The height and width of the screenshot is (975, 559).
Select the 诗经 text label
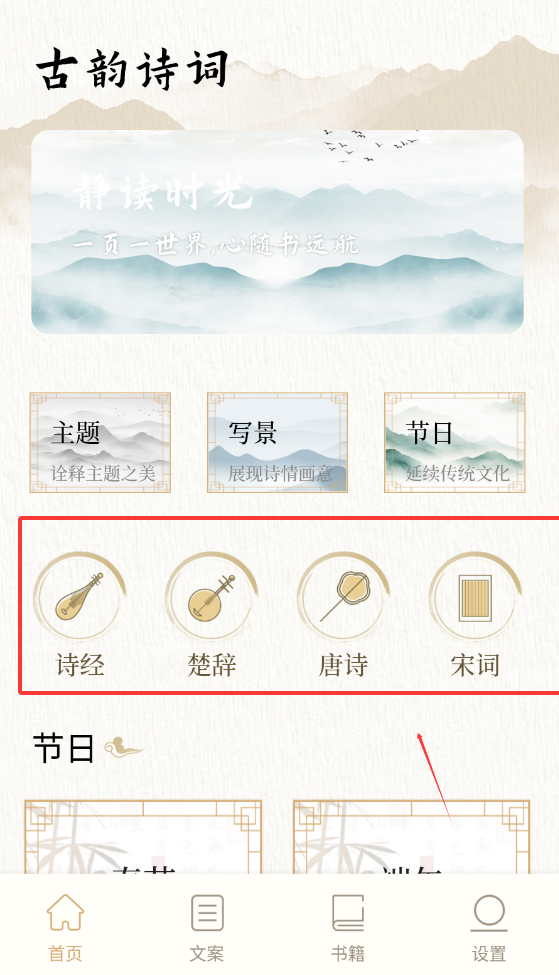[x=80, y=665]
